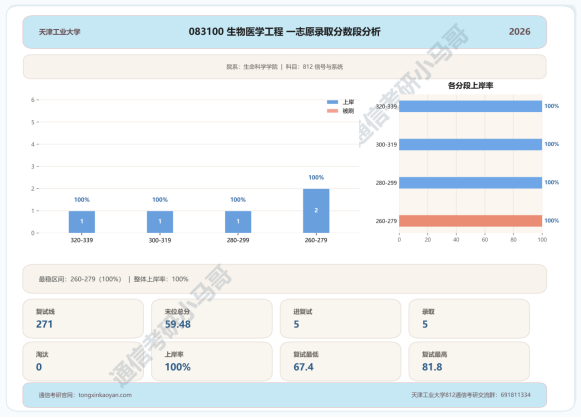This screenshot has width=581, height=418.
Task: Click the y-axis tick 6 of the count chart
Action: [33, 100]
